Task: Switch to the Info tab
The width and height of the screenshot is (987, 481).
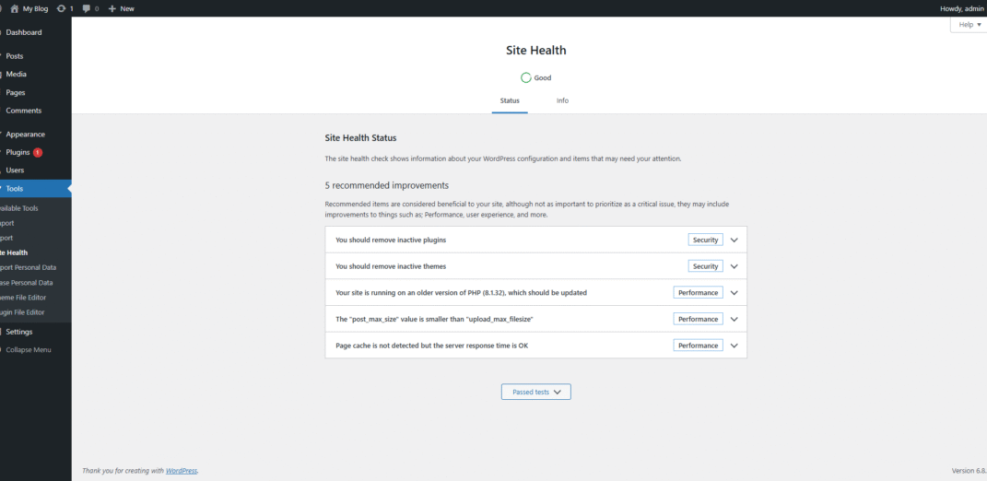Action: click(x=563, y=101)
